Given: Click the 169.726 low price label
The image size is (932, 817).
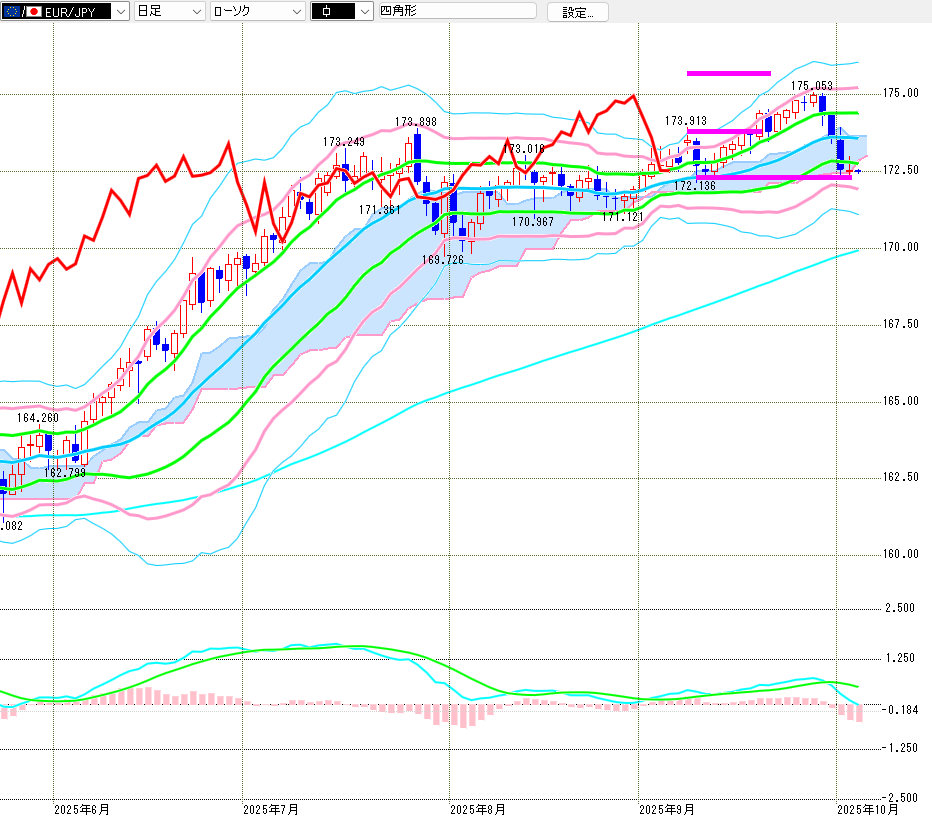Looking at the screenshot, I should click(x=442, y=259).
